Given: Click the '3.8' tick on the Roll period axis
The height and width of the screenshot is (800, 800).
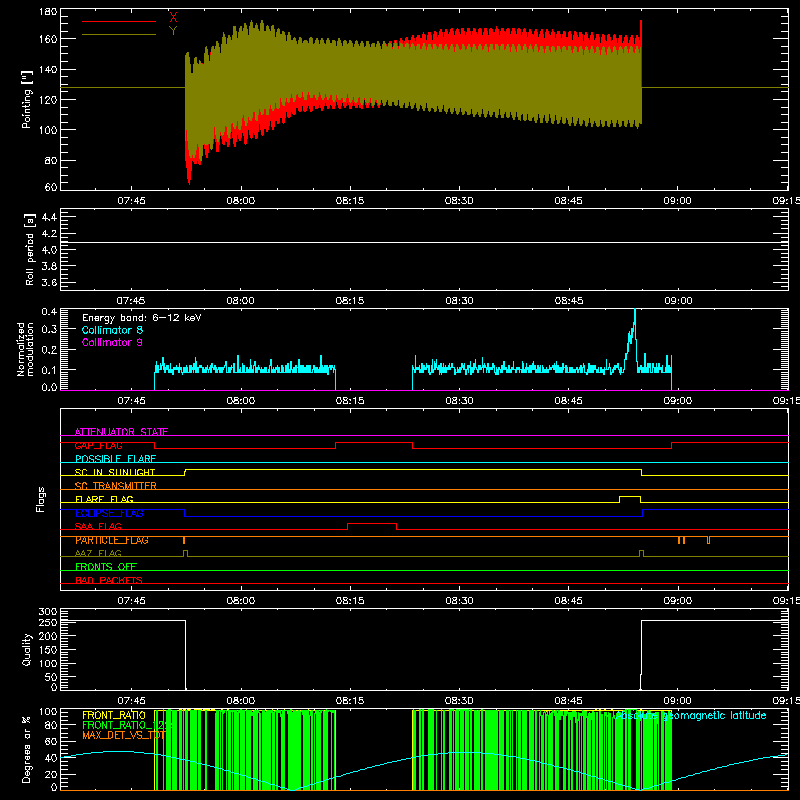Looking at the screenshot, I should (49, 266).
